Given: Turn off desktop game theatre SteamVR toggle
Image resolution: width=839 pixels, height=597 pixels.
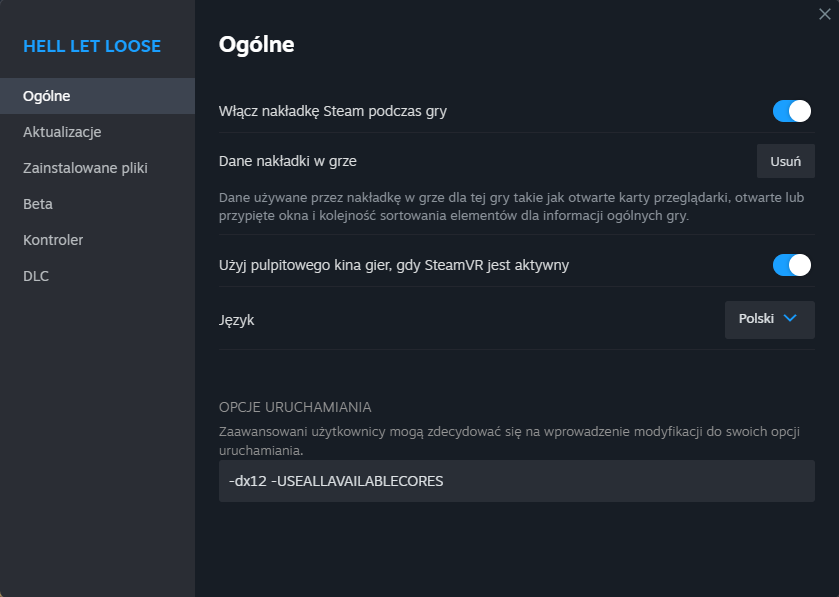Looking at the screenshot, I should [791, 265].
